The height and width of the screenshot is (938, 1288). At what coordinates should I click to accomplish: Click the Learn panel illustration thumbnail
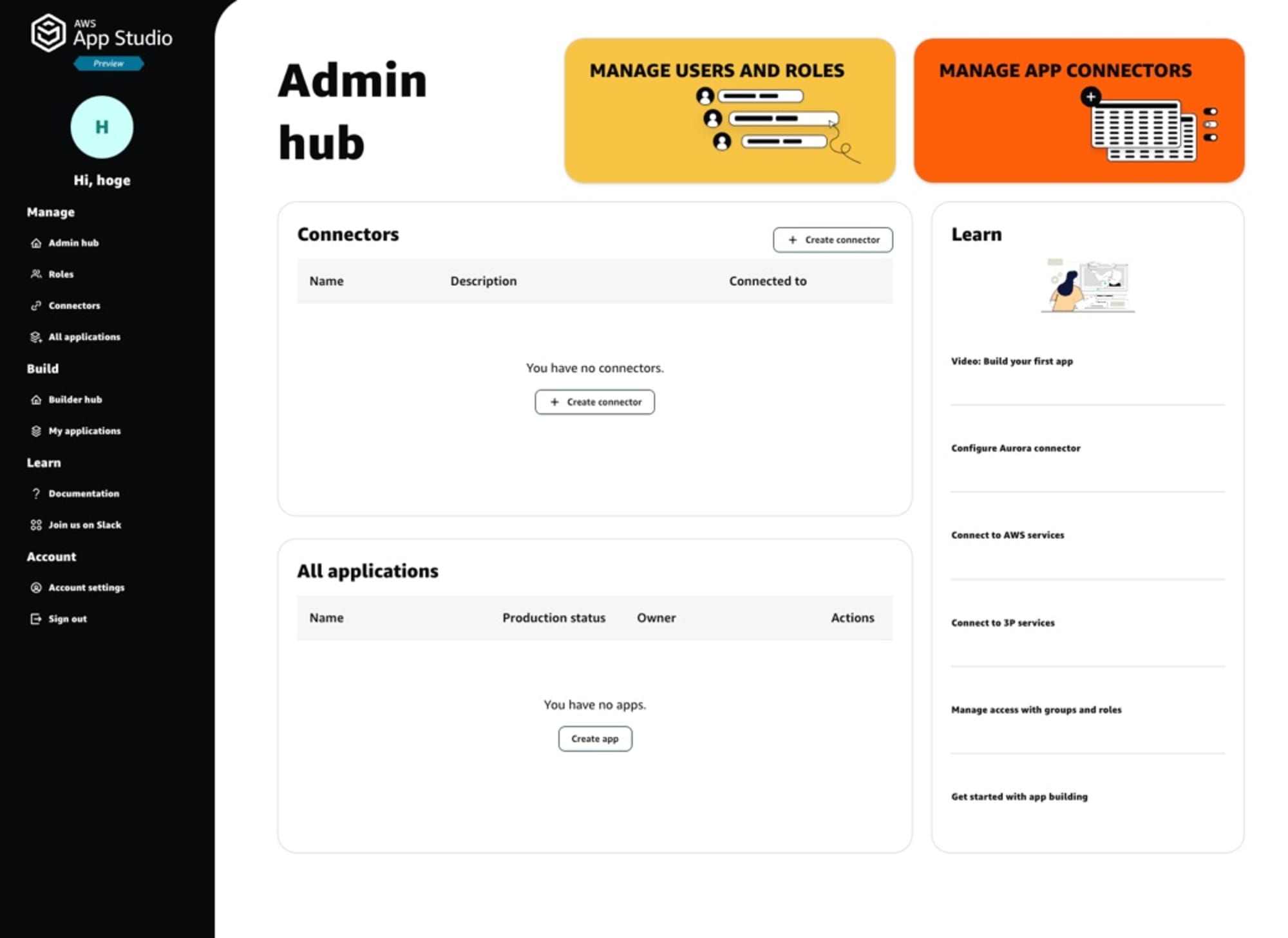[1088, 285]
